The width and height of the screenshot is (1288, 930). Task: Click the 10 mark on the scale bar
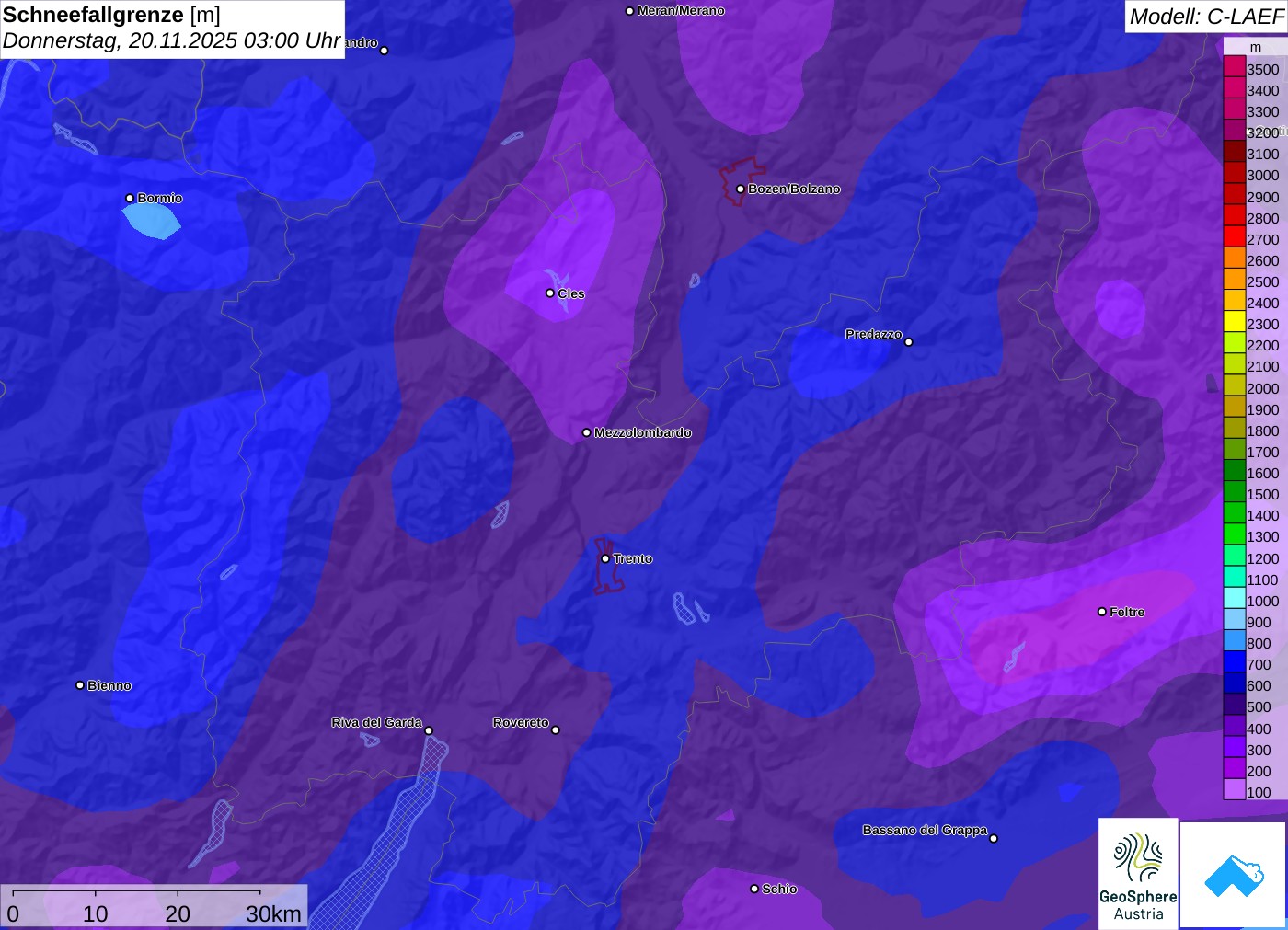point(96,913)
